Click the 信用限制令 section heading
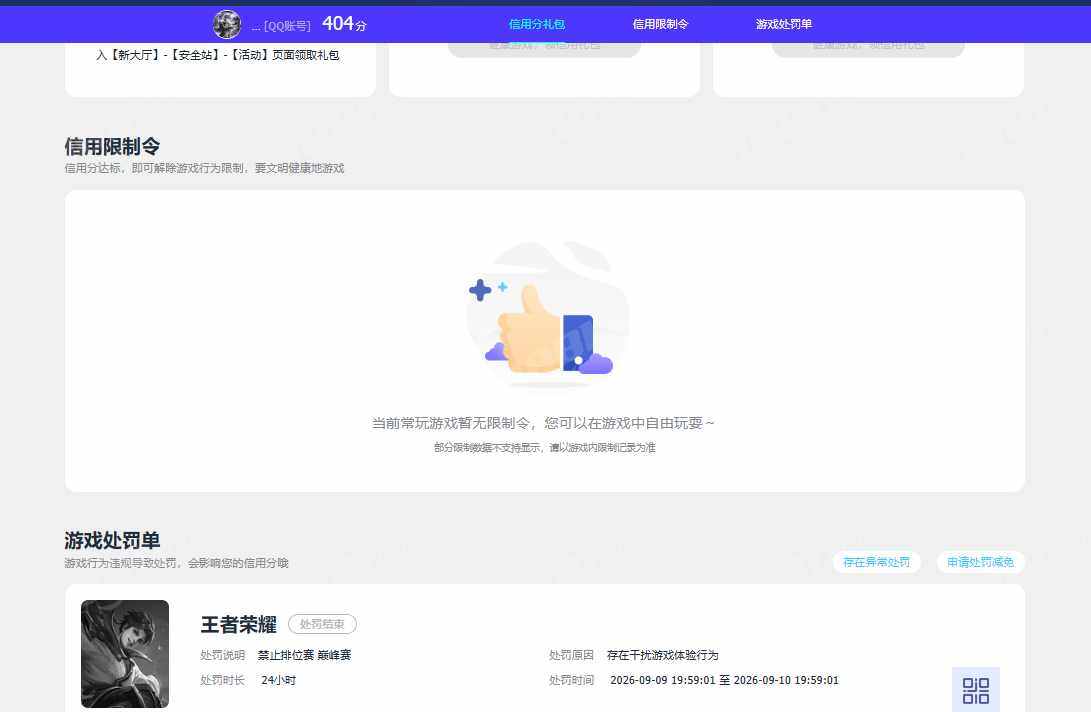 tap(112, 146)
